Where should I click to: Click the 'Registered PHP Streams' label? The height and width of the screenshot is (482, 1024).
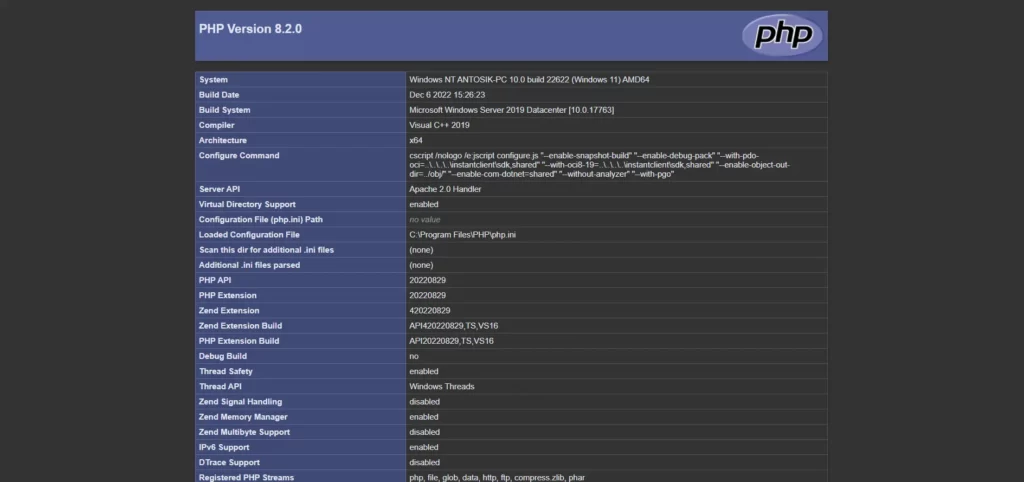pos(246,477)
